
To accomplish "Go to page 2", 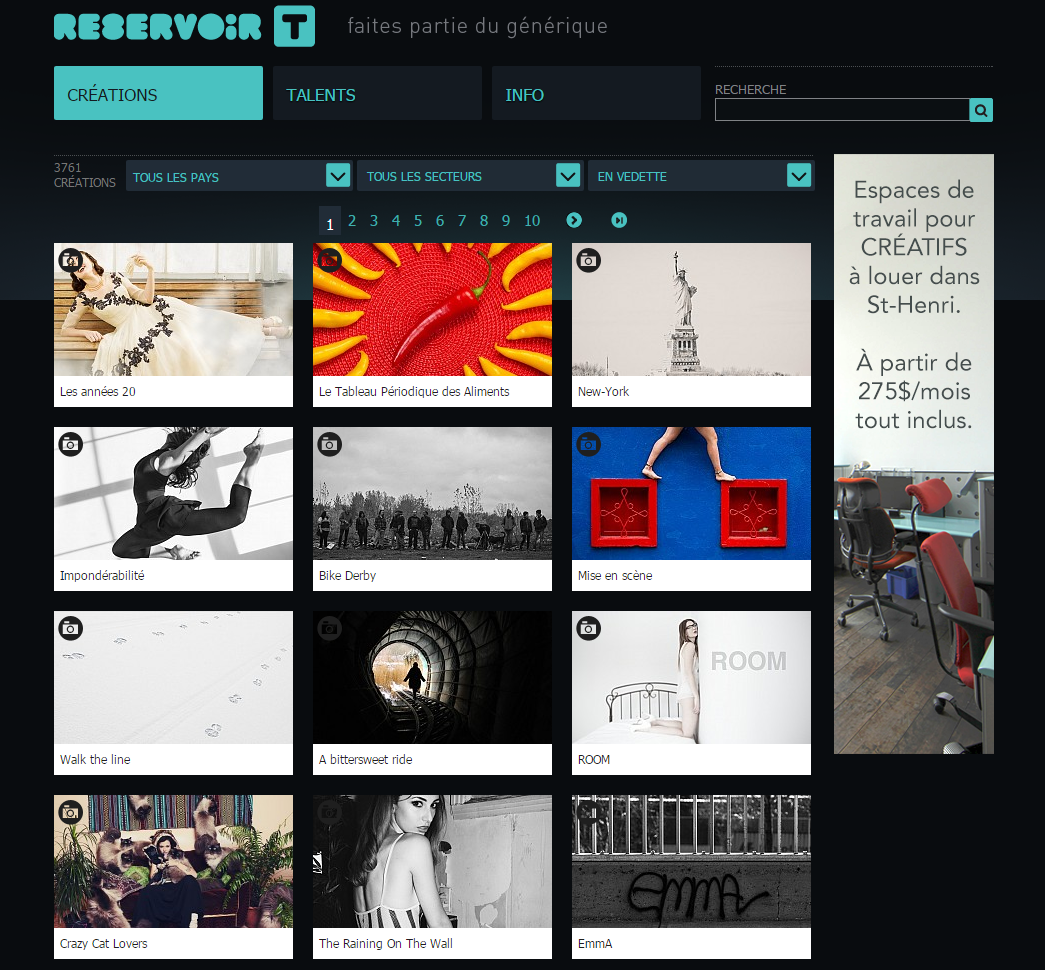I will click(352, 221).
